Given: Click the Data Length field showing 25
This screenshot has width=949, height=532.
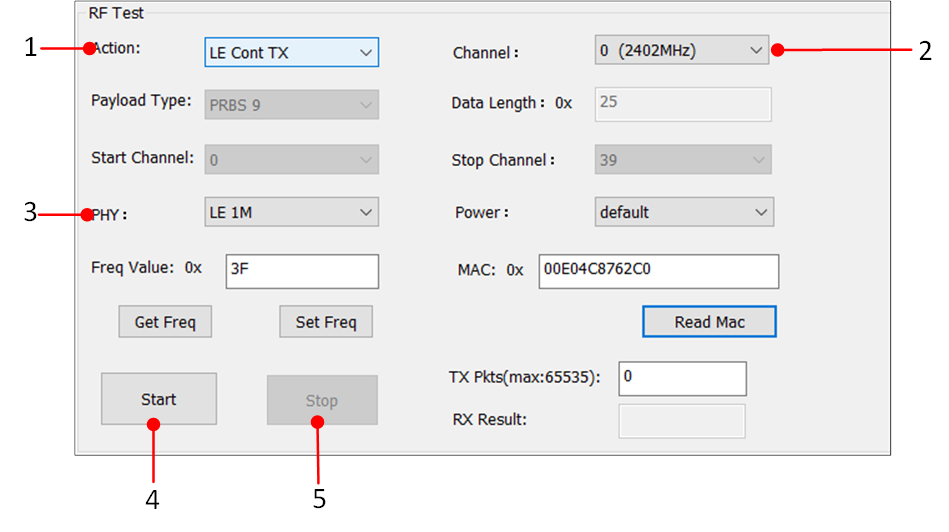Looking at the screenshot, I should coord(682,103).
